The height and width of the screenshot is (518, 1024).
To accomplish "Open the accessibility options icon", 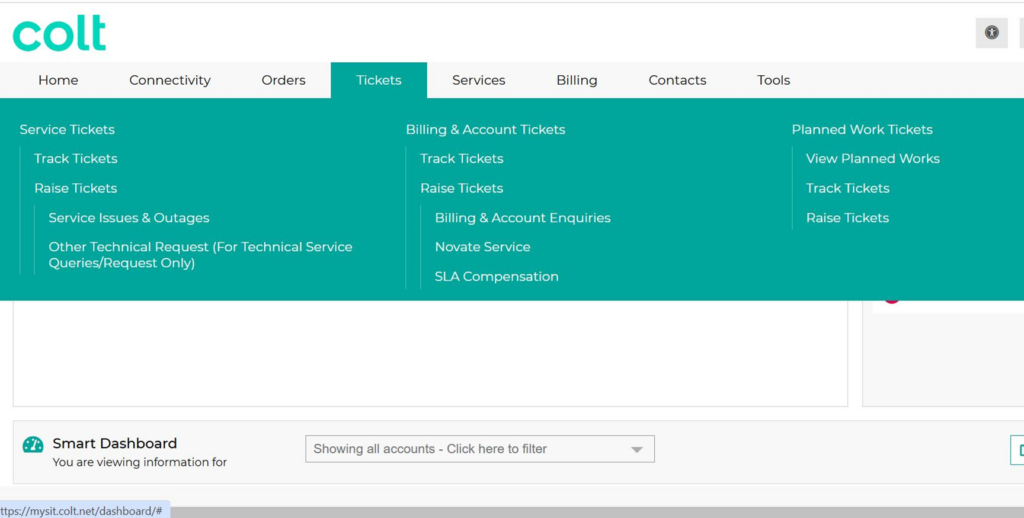I will [991, 33].
